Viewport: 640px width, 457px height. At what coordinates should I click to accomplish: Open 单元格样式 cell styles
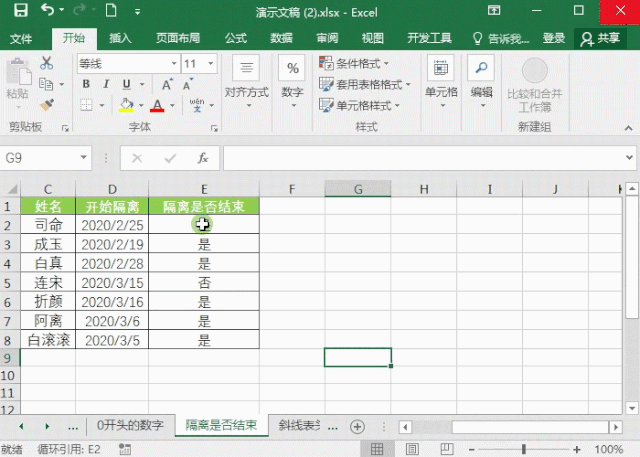pyautogui.click(x=359, y=106)
